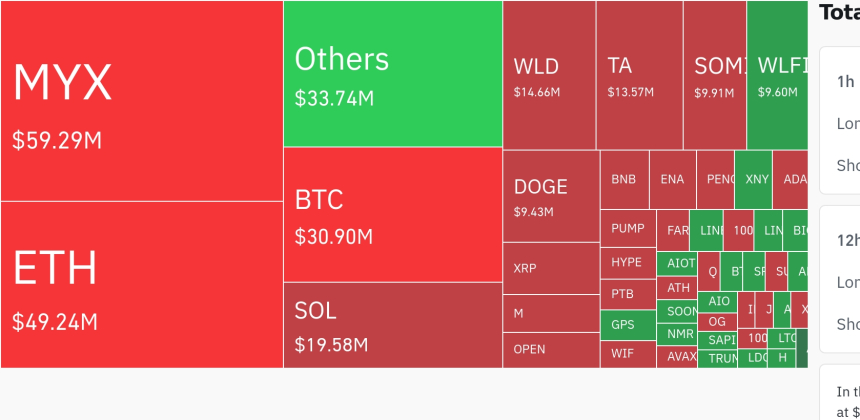Open the WLD $14.66M tile
This screenshot has height=420, width=860.
(549, 75)
